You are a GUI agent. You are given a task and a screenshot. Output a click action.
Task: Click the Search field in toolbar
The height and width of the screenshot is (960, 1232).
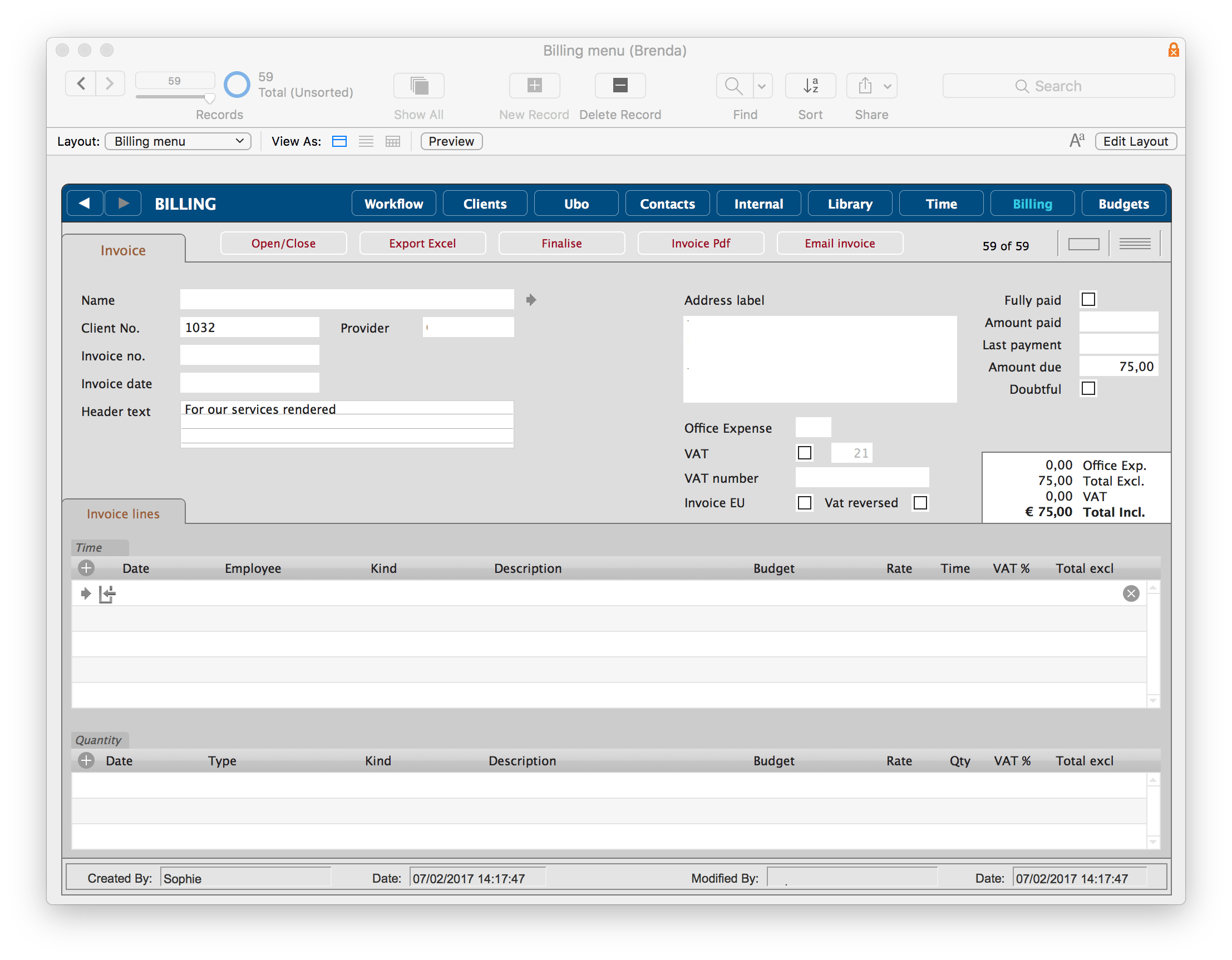[x=1058, y=86]
